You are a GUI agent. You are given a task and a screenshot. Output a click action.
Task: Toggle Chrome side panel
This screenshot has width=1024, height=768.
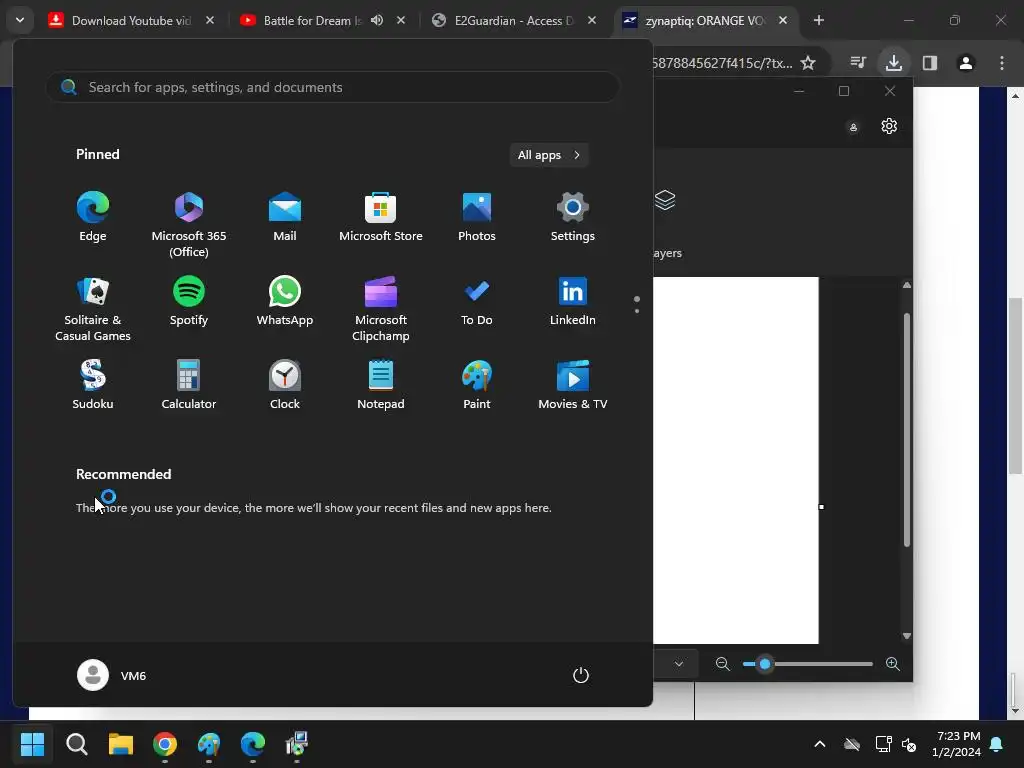click(930, 63)
